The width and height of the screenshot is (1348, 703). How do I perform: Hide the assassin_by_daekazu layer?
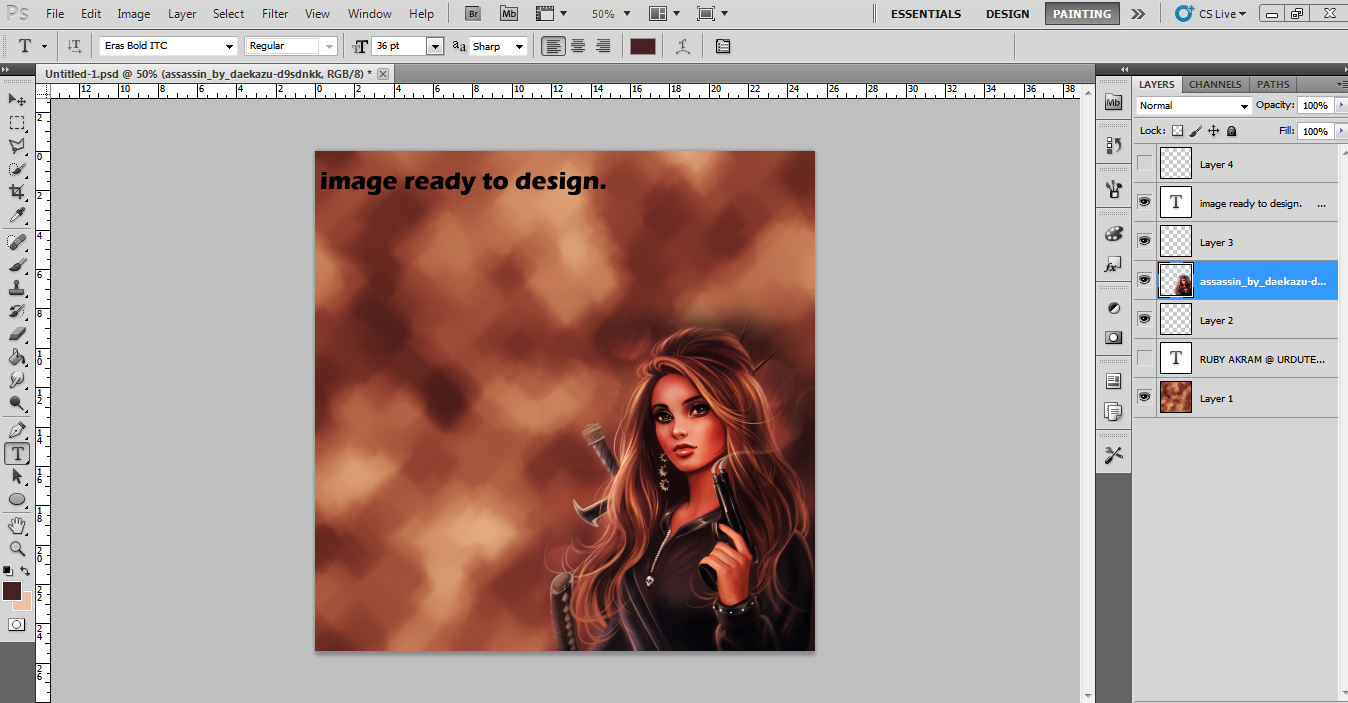(1145, 280)
